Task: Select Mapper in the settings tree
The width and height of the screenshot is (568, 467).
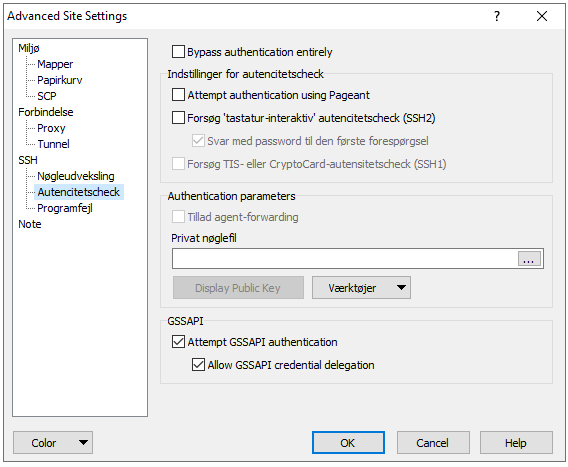Action: pos(55,64)
